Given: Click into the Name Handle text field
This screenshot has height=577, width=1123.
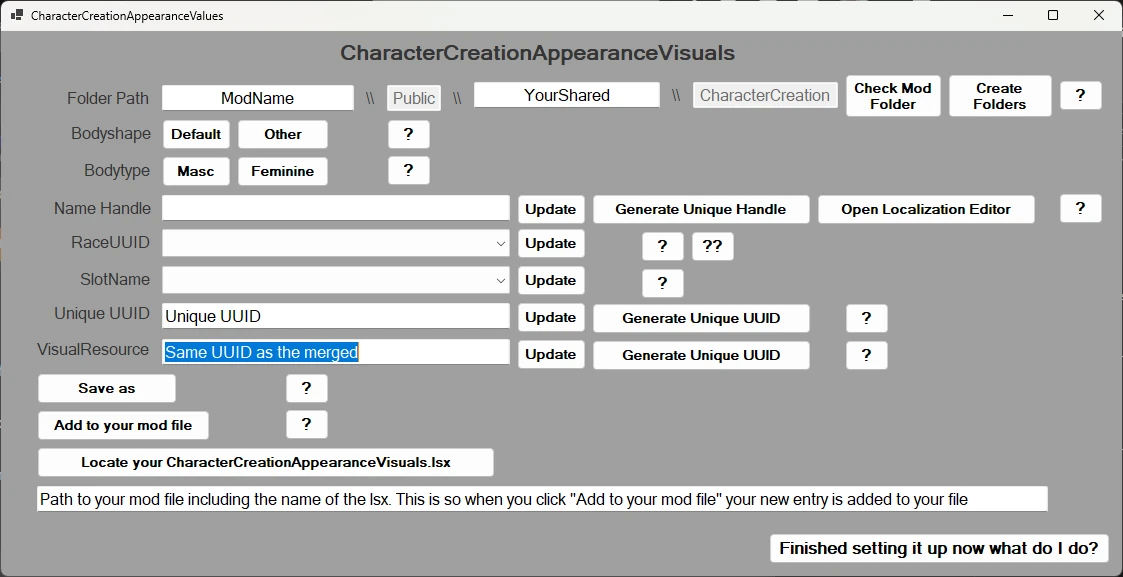Looking at the screenshot, I should coord(335,208).
